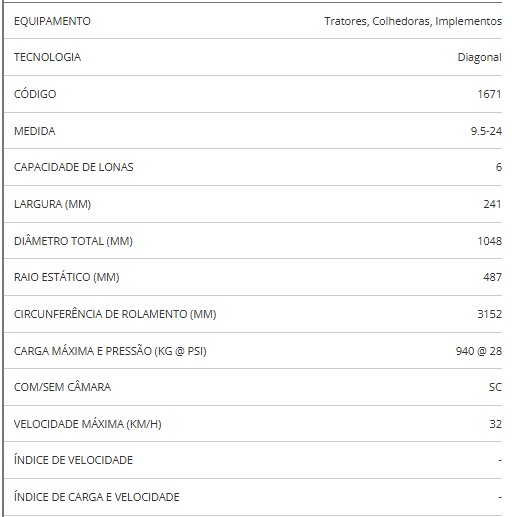Viewport: 512px width, 517px height.
Task: Select the width value 241
Action: [492, 204]
